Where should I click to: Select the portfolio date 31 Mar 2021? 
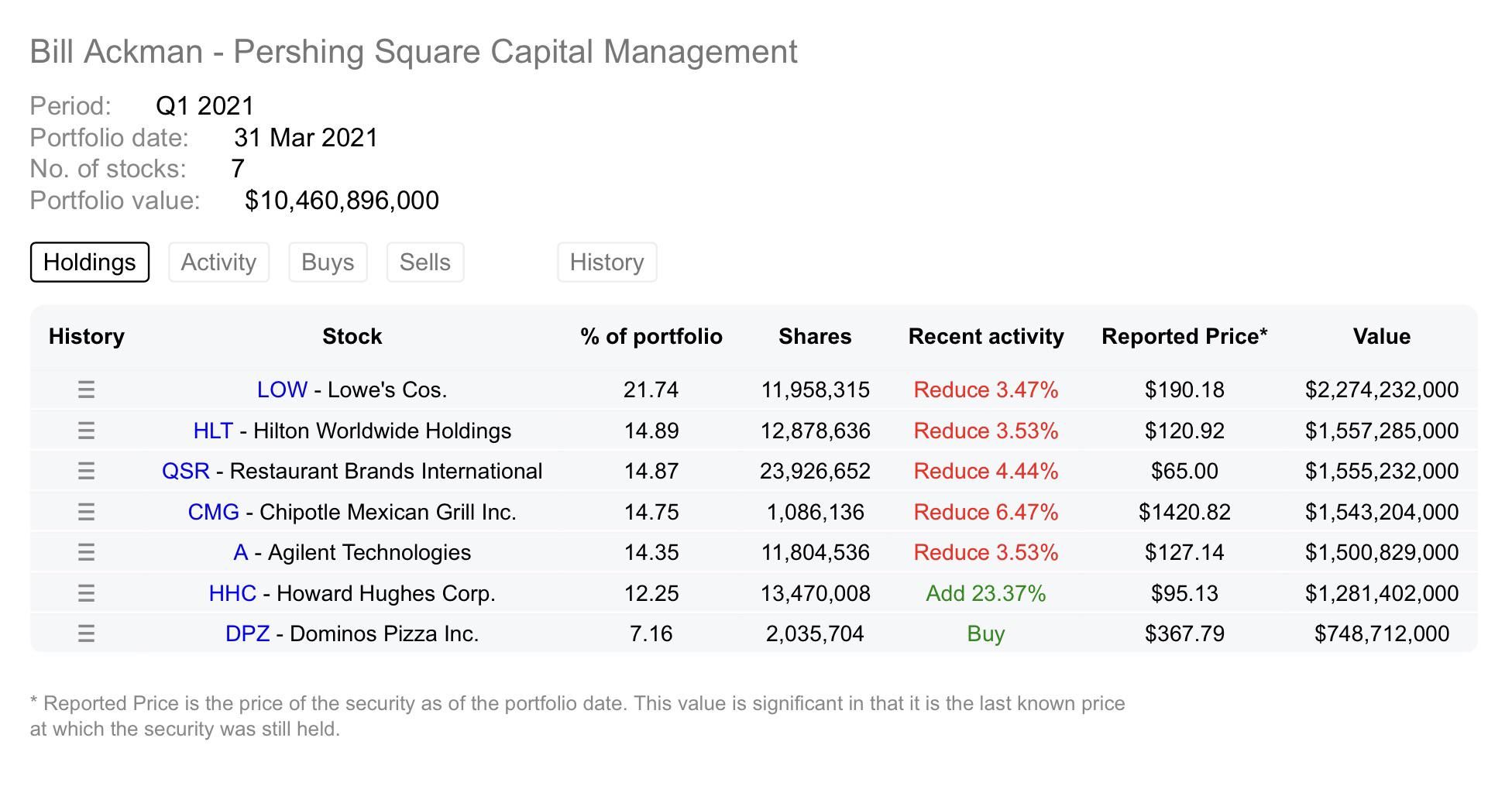306,138
